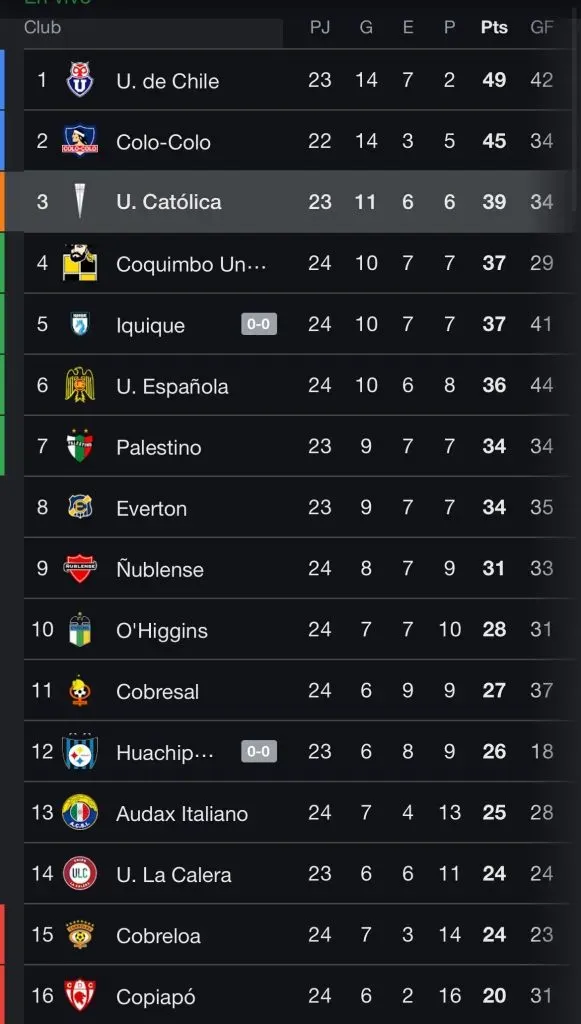Click the Audax Italiano round crest
The height and width of the screenshot is (1024, 581).
(x=80, y=812)
